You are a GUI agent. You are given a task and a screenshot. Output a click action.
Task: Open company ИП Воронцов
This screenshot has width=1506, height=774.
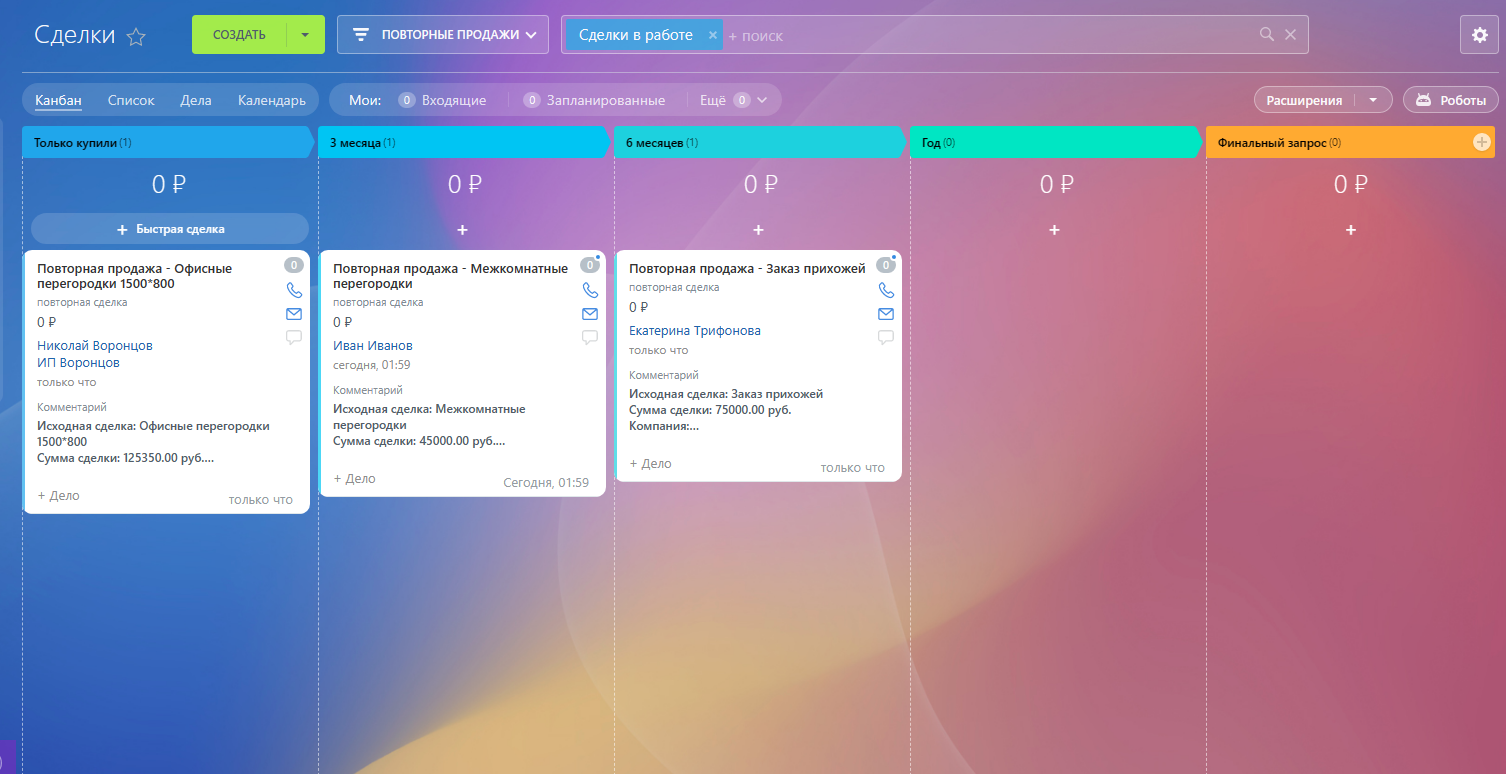pyautogui.click(x=78, y=363)
